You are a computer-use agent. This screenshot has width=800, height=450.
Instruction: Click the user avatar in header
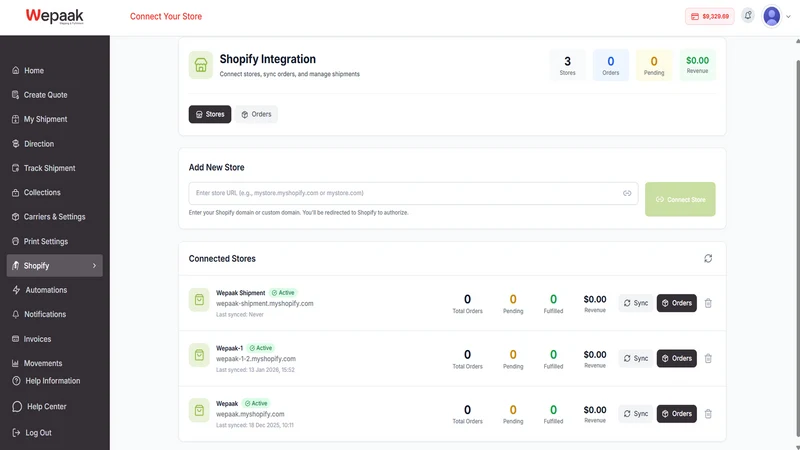pos(771,16)
